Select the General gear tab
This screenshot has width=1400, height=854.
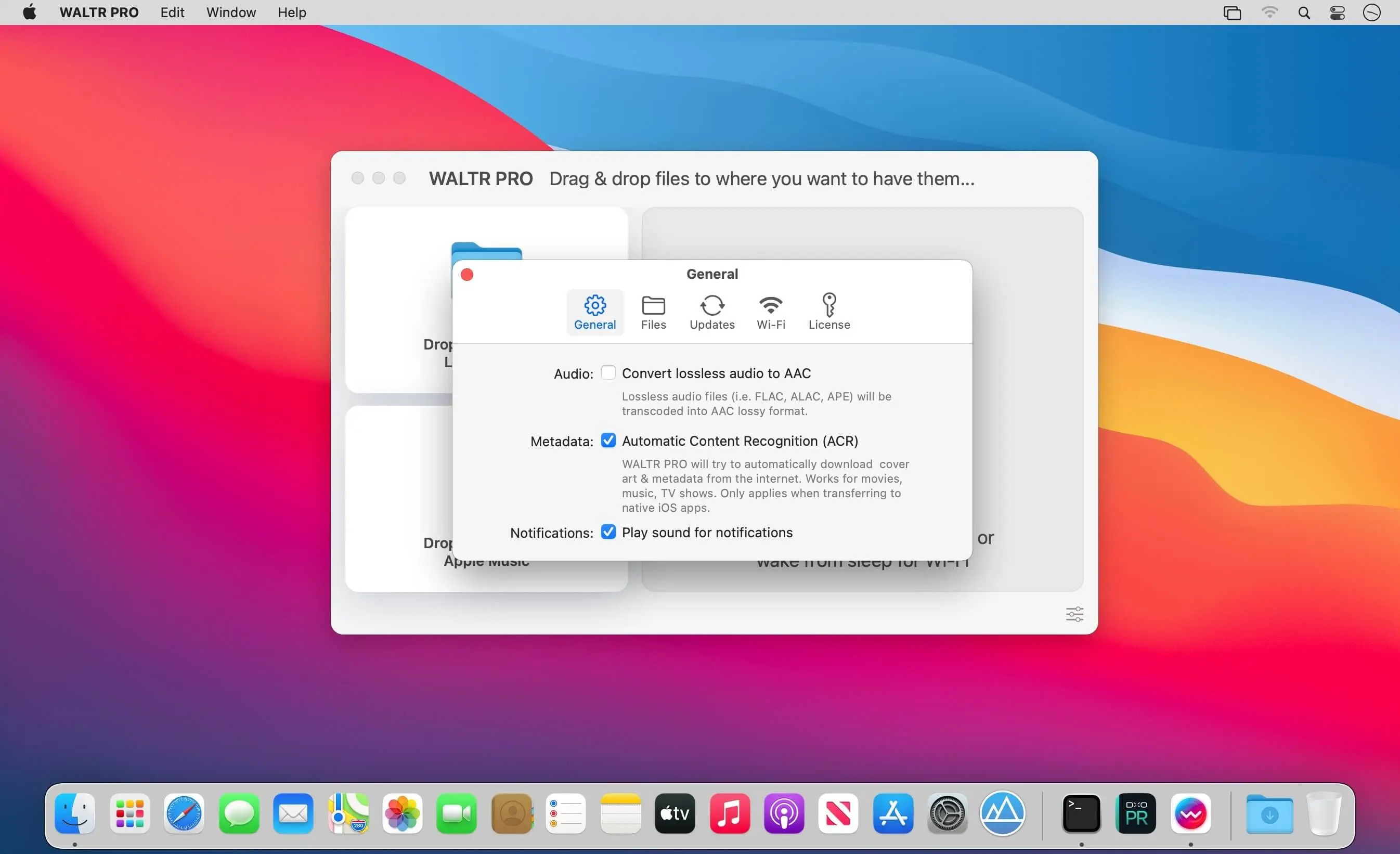tap(594, 312)
